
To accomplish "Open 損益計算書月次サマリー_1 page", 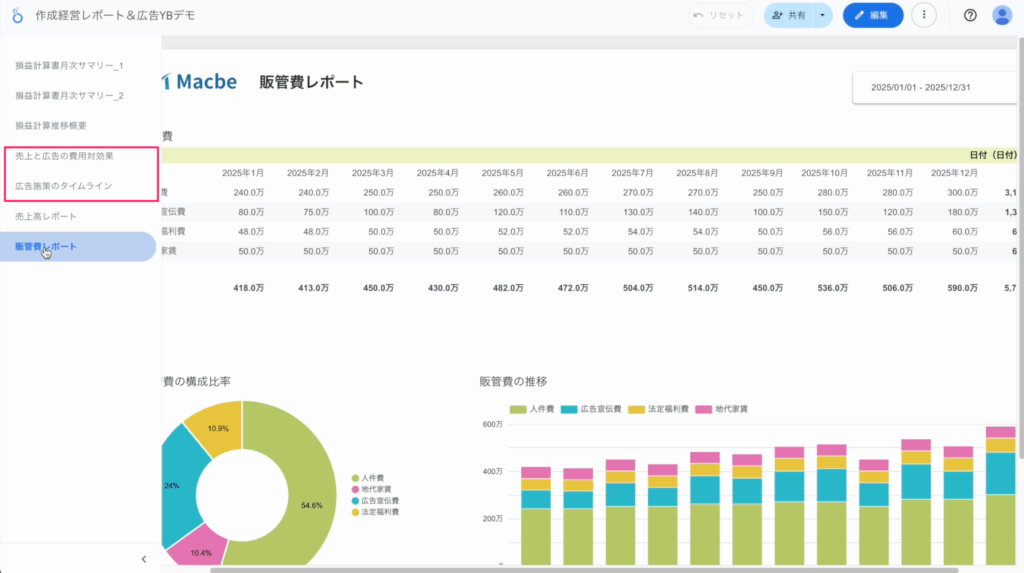I will pyautogui.click(x=69, y=66).
